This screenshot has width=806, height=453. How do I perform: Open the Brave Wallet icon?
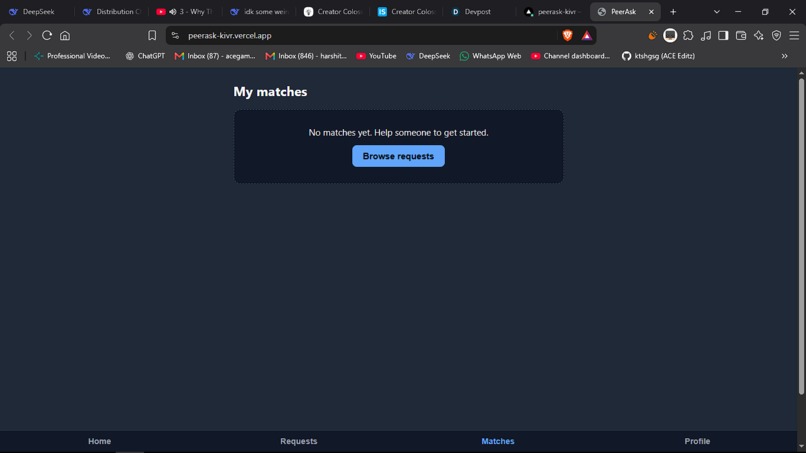pos(741,35)
